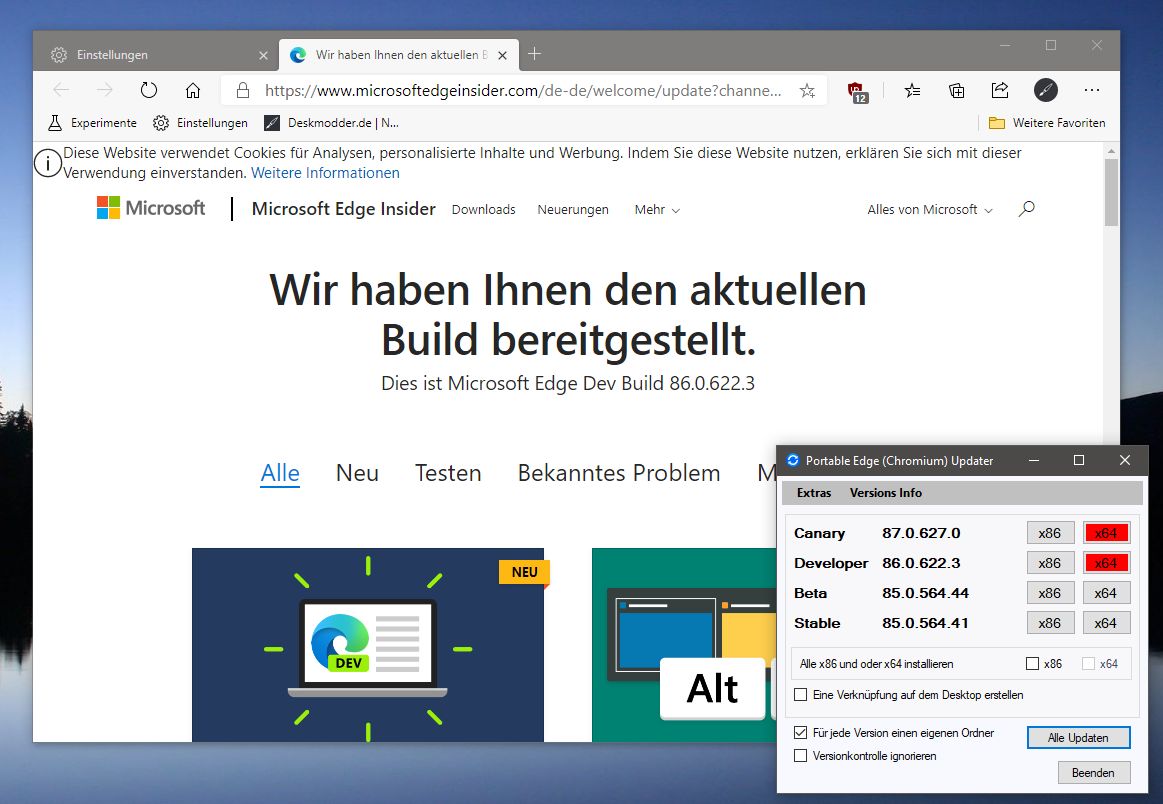Viewport: 1163px width, 804px height.
Task: Open the Microsoft Edge Insider home link
Action: [343, 209]
